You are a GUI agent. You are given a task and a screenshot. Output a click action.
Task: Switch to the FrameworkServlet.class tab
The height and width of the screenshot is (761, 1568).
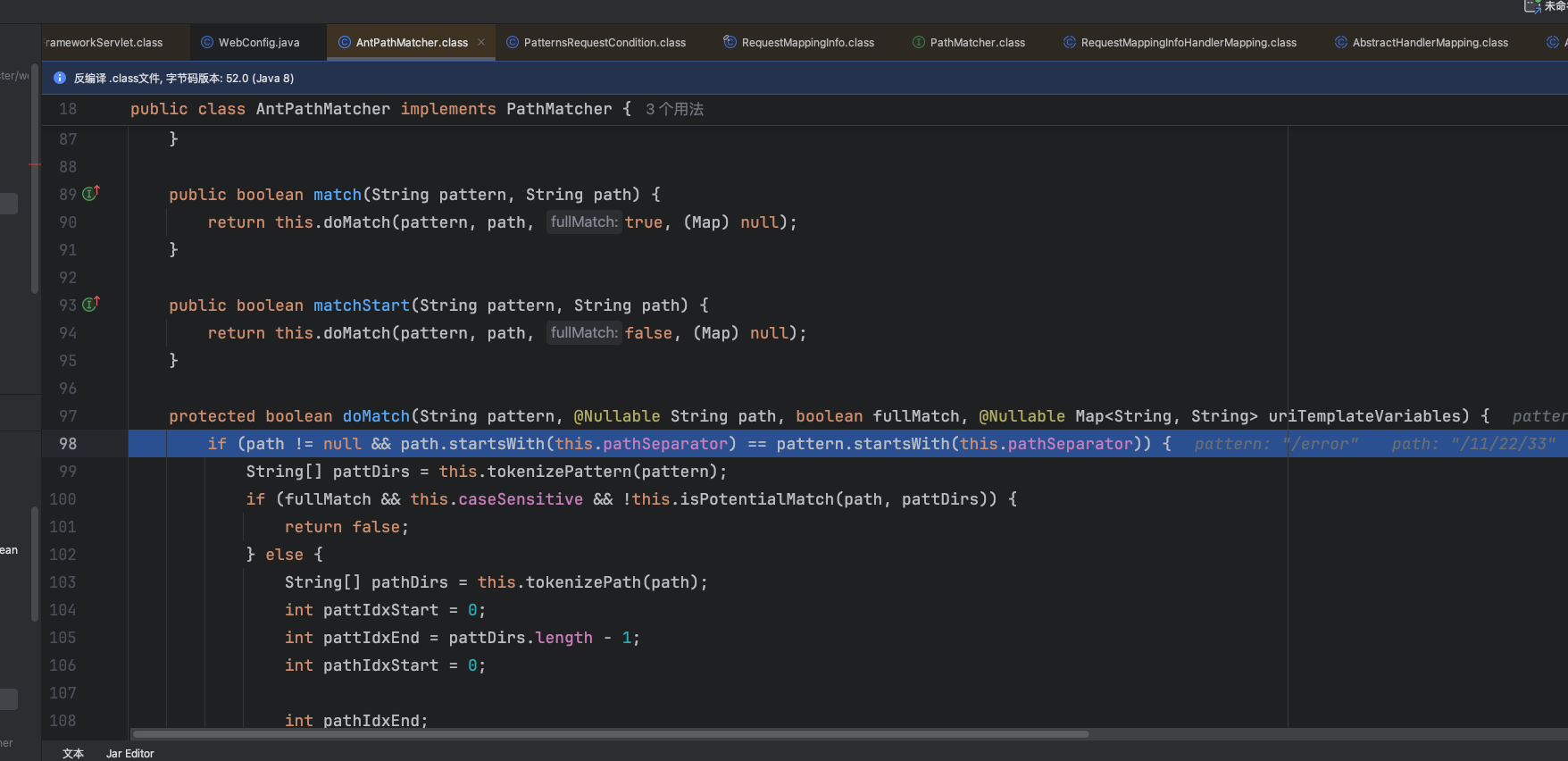[104, 42]
